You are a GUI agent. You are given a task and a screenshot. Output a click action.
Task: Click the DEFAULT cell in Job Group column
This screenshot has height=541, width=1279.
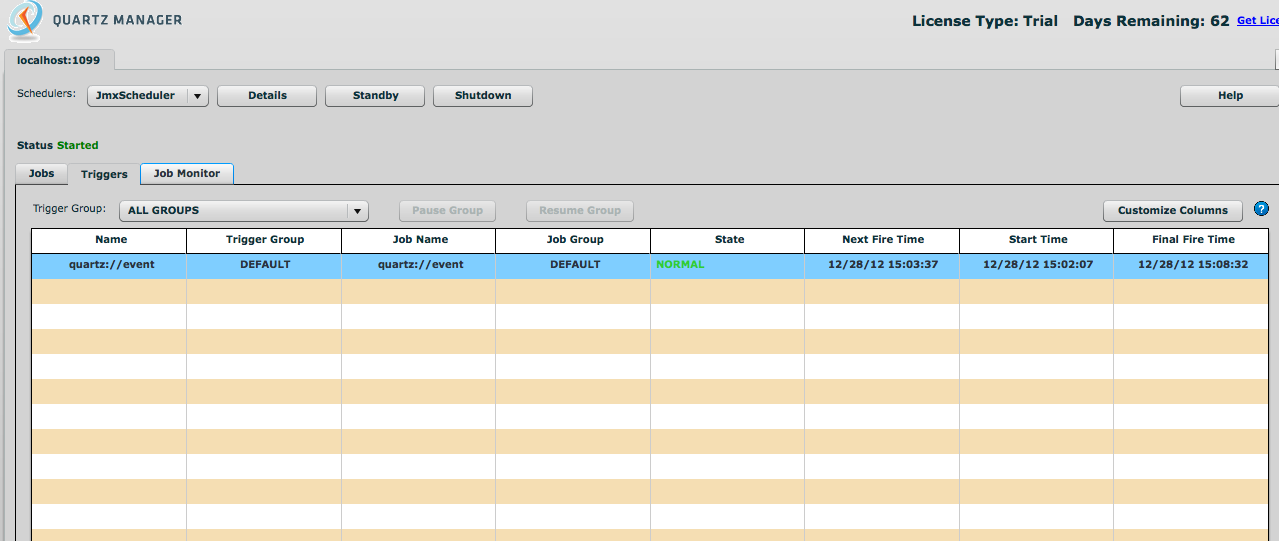tap(574, 265)
